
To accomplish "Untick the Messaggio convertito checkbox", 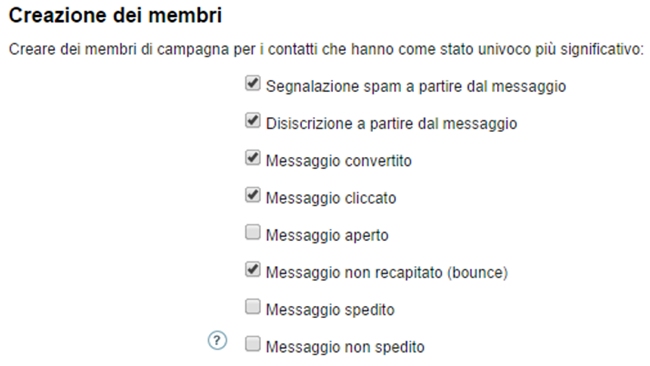I will pos(252,158).
